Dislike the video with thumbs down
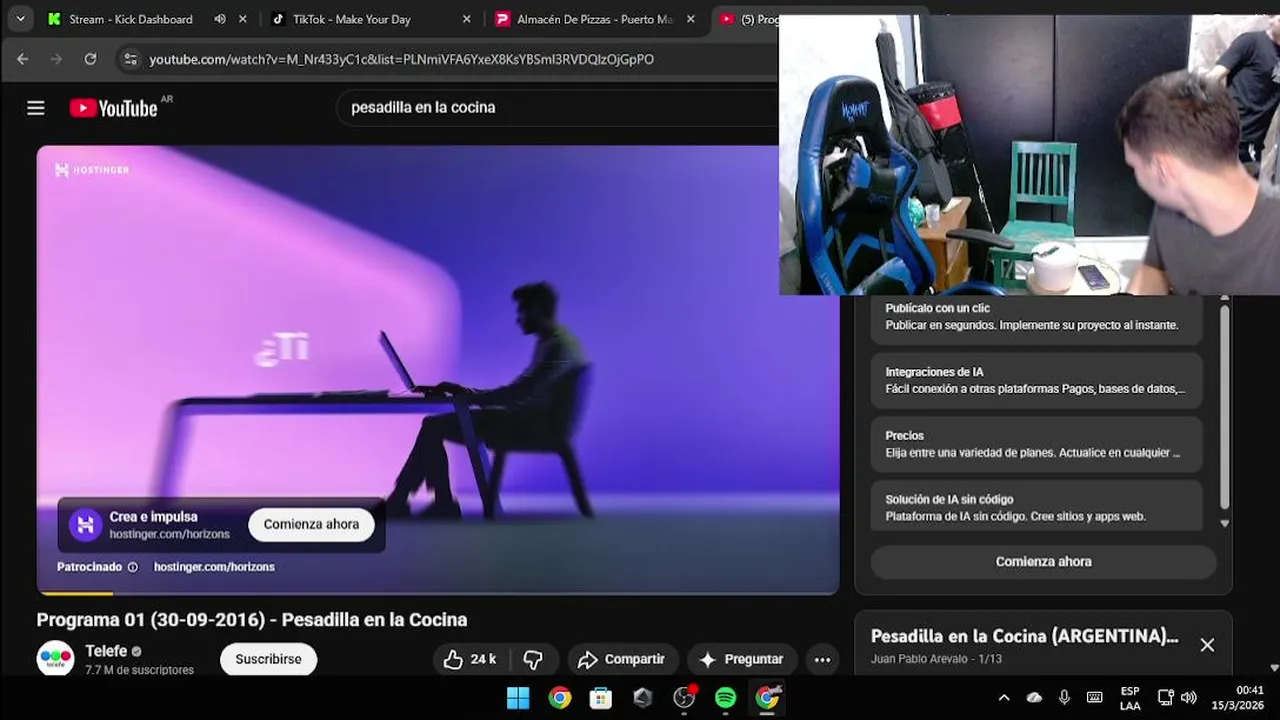 (533, 659)
